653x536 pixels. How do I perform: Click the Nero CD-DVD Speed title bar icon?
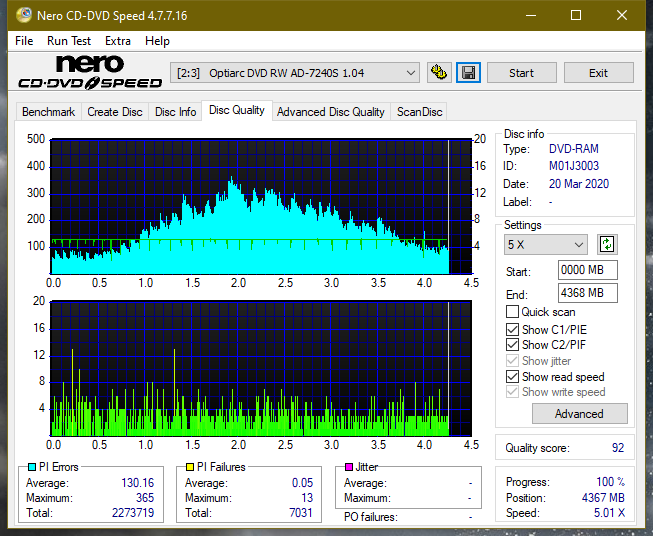pos(24,15)
